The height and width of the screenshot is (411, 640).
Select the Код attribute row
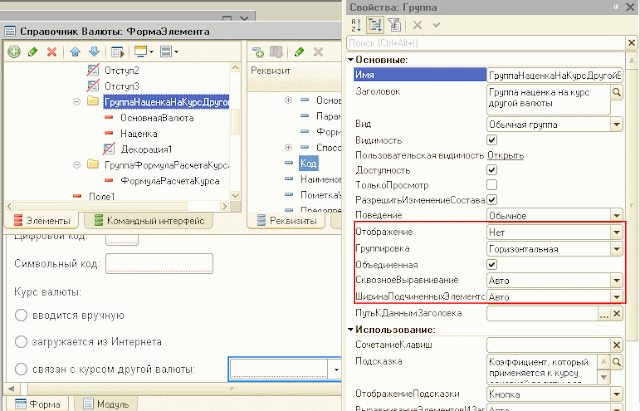[x=308, y=164]
